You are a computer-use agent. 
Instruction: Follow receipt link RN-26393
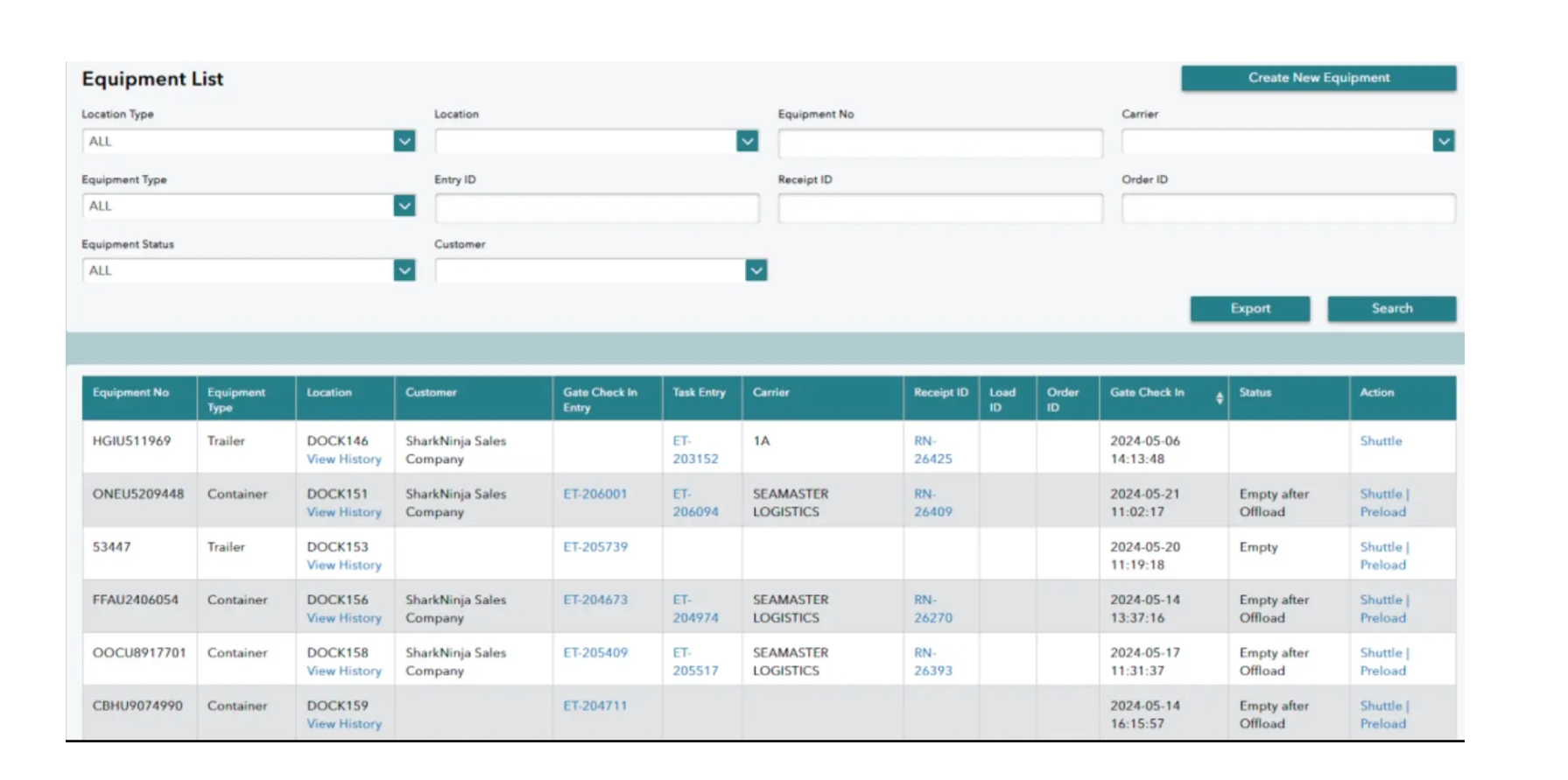pyautogui.click(x=933, y=662)
